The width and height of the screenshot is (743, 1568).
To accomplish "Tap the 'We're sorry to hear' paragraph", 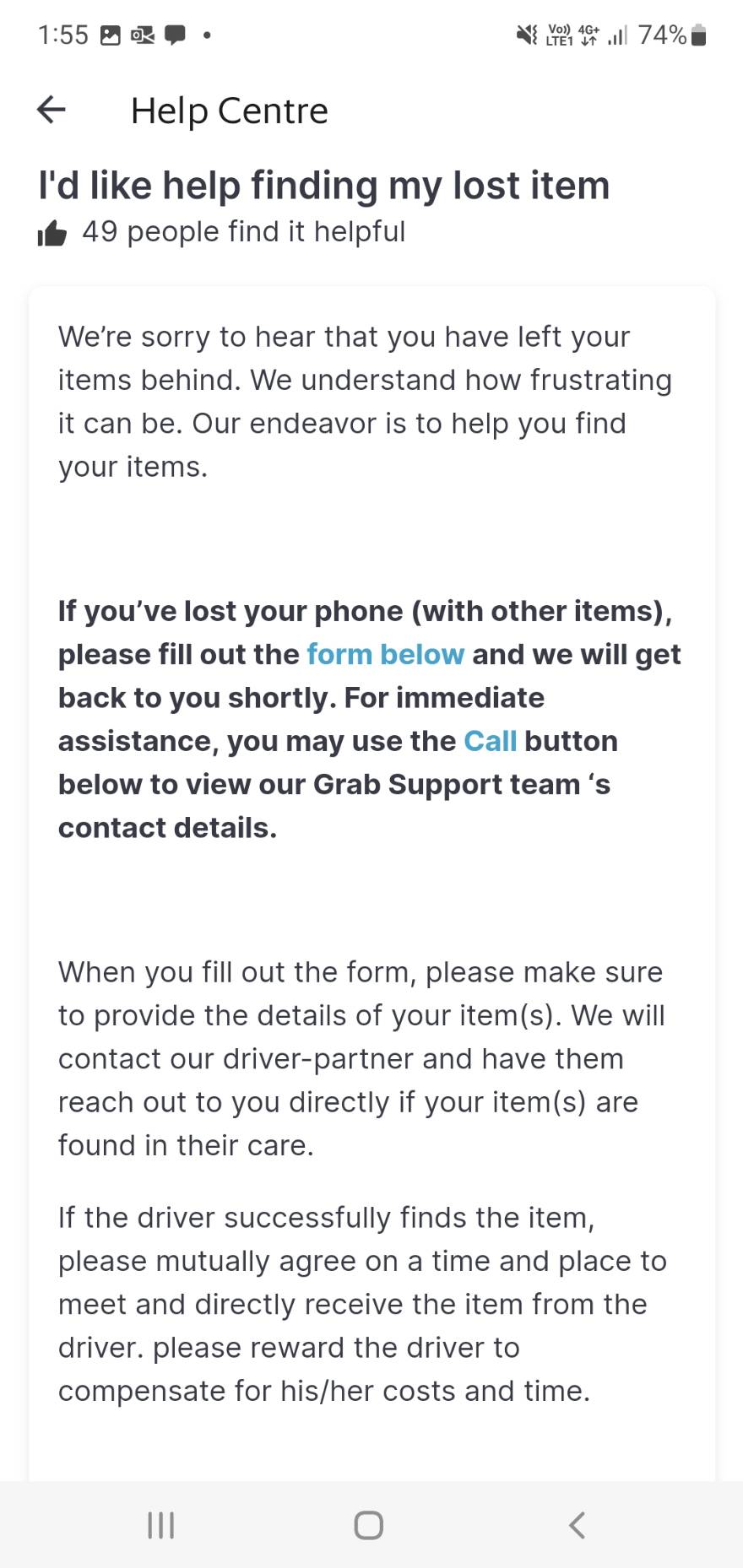I will 365,402.
